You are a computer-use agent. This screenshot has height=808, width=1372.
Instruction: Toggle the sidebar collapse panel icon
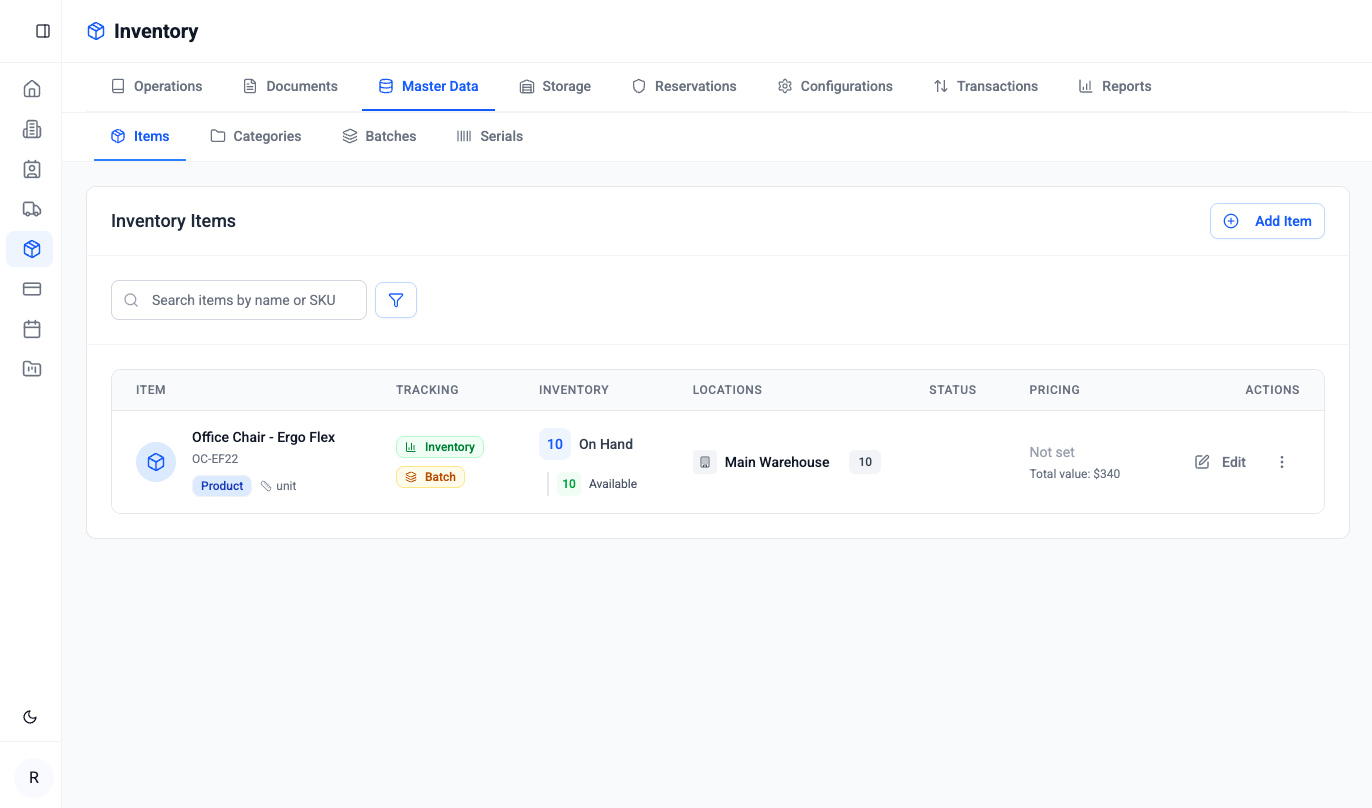[43, 31]
